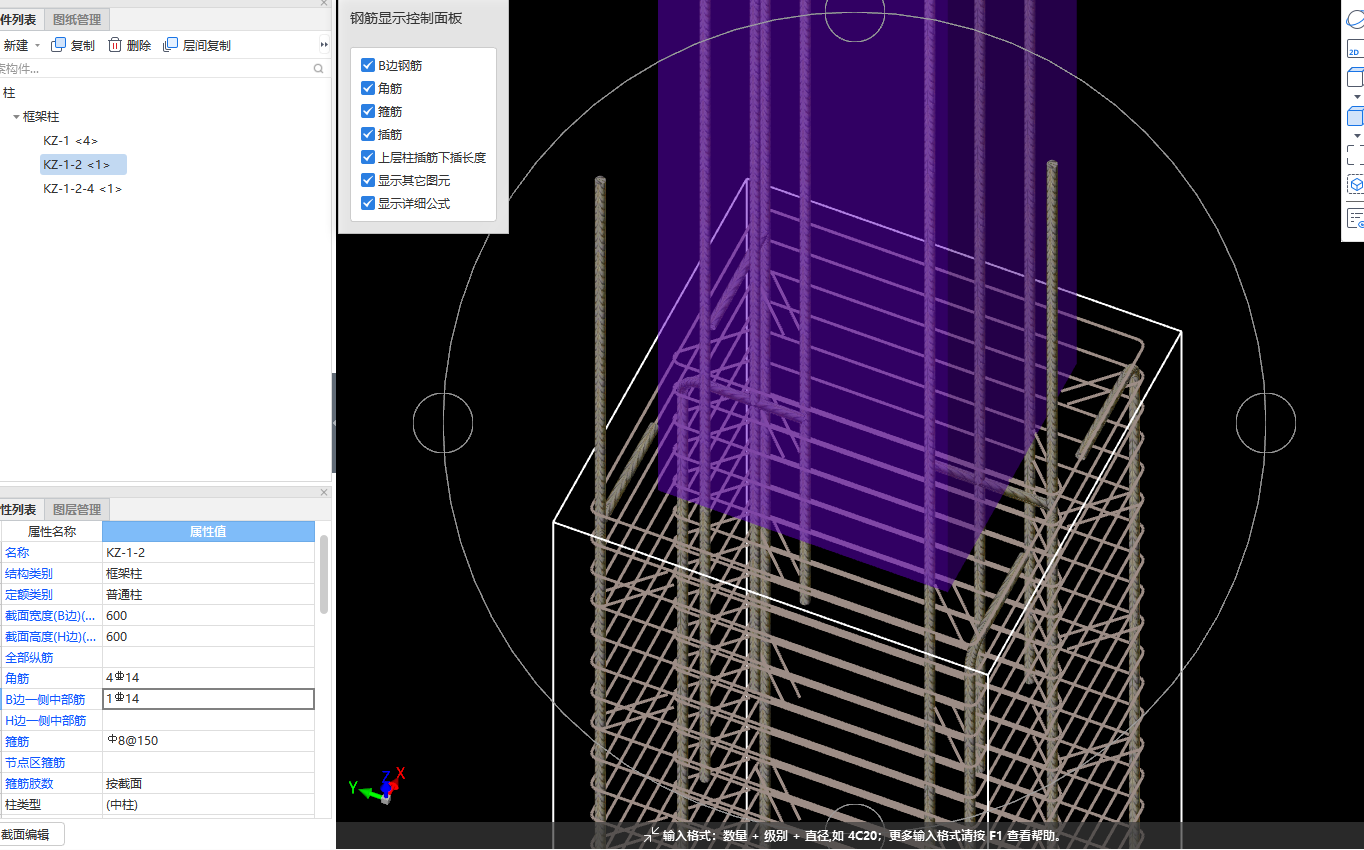1364x850 pixels.
Task: Click the 删除 trash icon
Action: coord(115,45)
